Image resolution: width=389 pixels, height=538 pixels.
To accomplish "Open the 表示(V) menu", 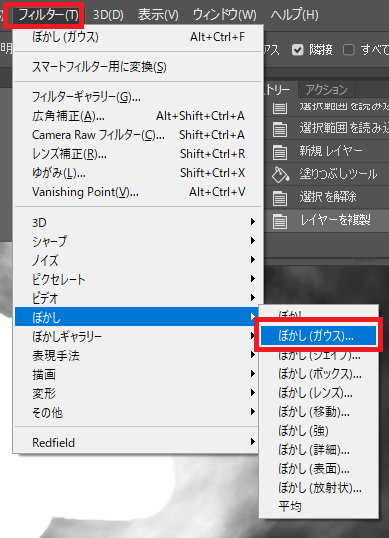I will pos(158,15).
